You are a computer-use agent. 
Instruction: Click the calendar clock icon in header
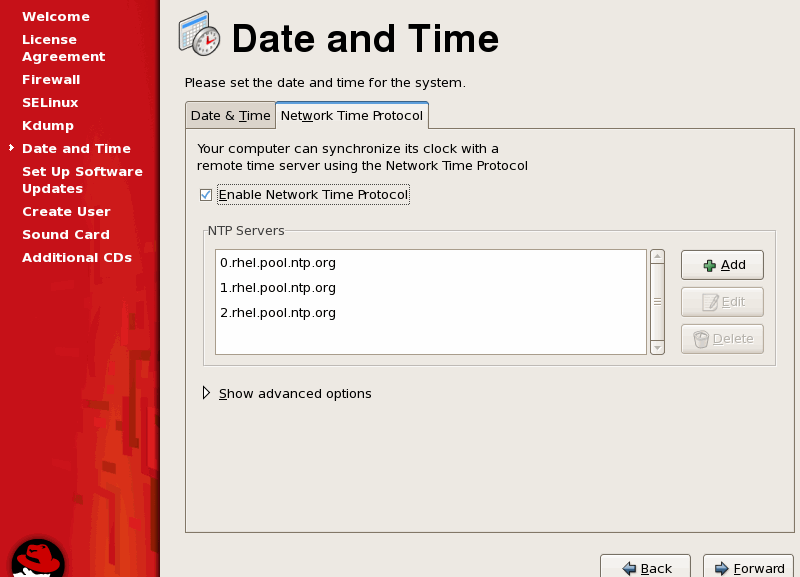[199, 35]
